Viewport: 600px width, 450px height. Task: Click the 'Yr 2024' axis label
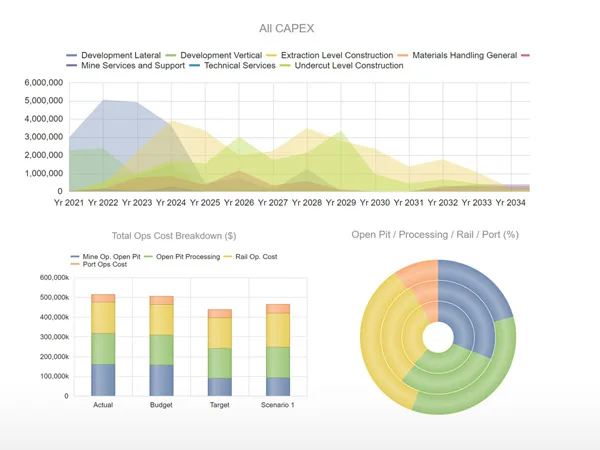[171, 203]
